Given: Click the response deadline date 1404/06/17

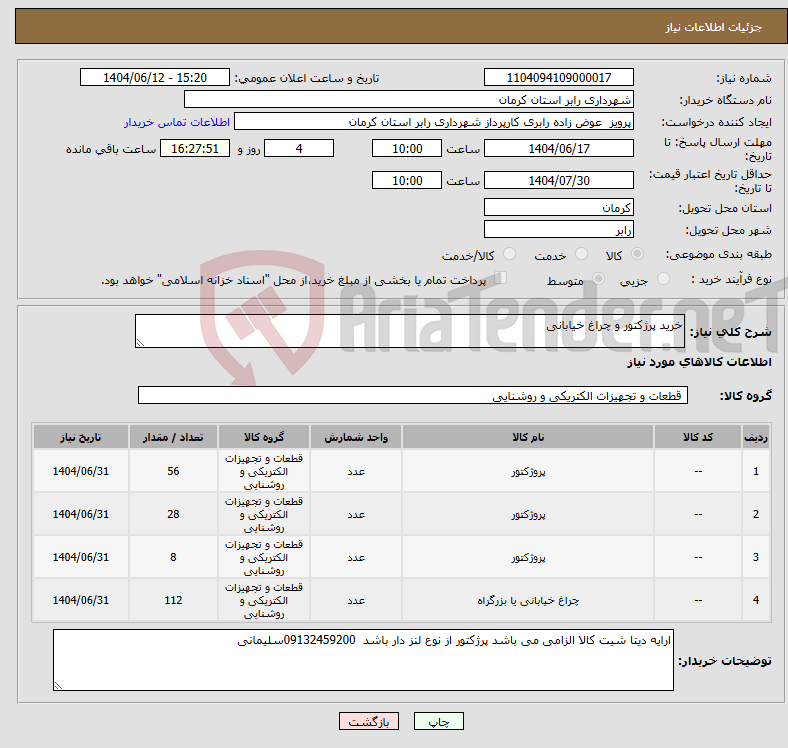Looking at the screenshot, I should click(558, 148).
